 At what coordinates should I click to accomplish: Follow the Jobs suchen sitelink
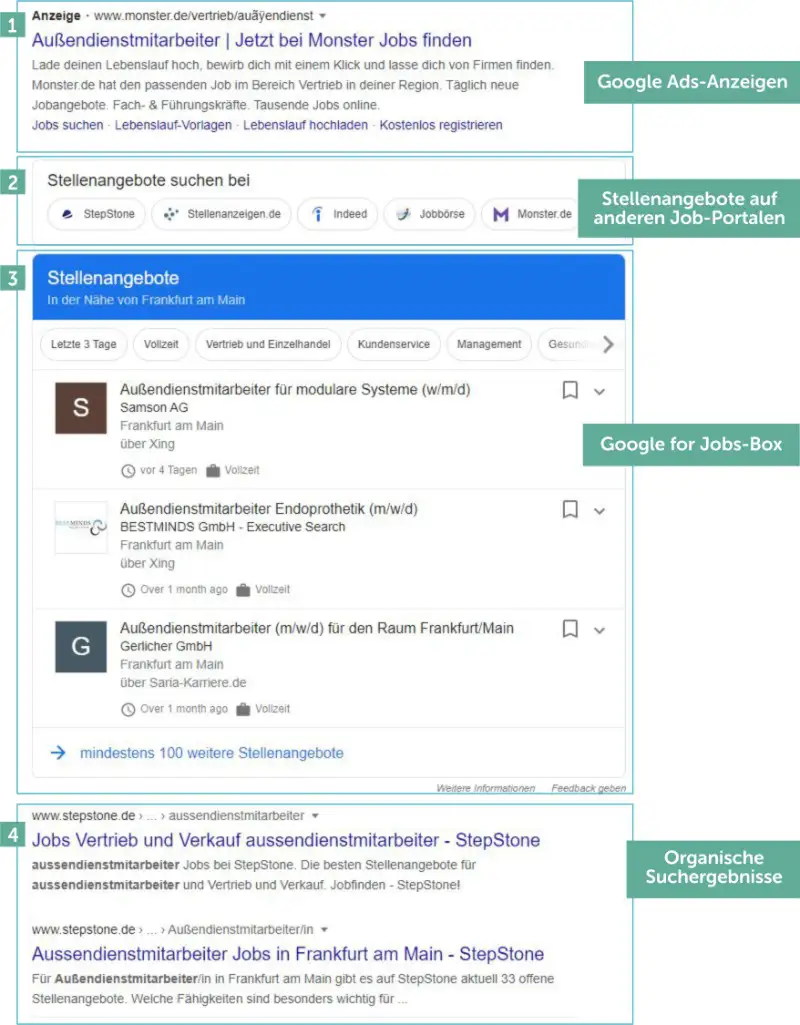pos(67,125)
